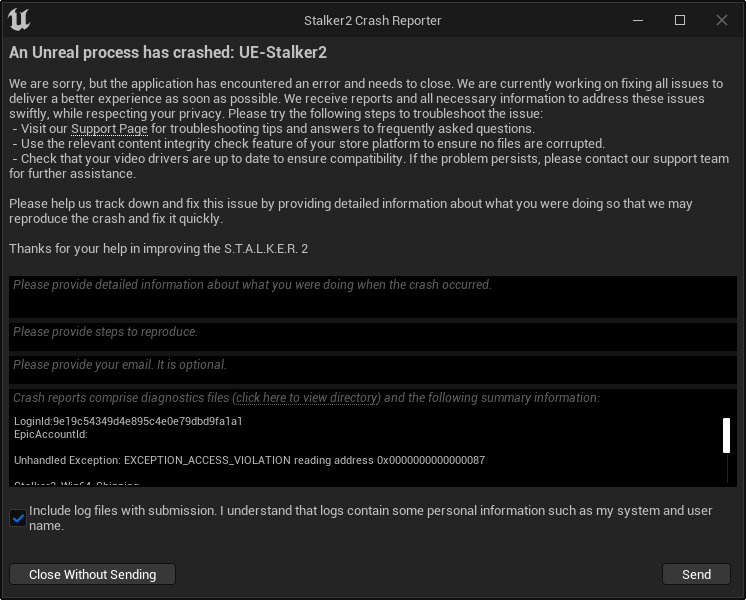Maximize the Crash Reporter window
The height and width of the screenshot is (600, 746).
point(680,20)
